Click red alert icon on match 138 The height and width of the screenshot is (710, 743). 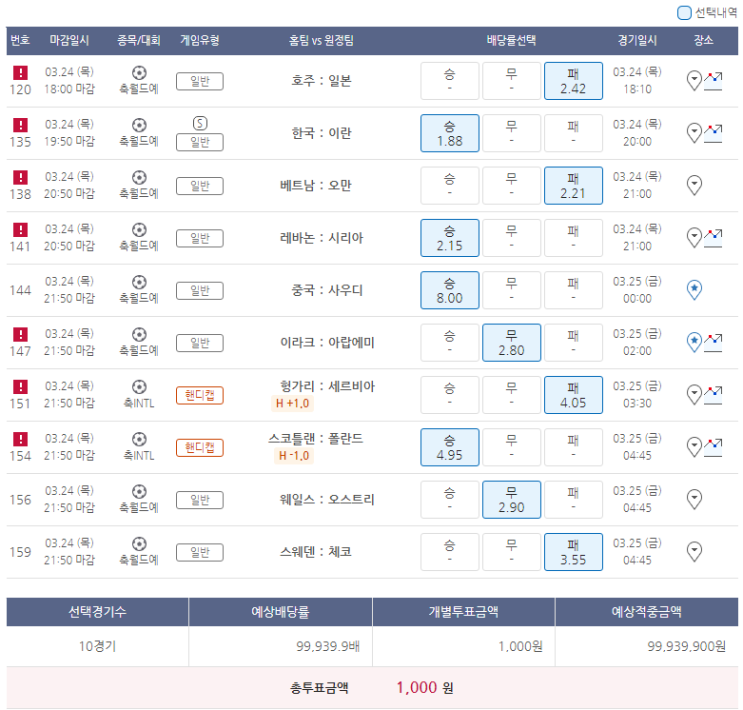click(x=20, y=177)
